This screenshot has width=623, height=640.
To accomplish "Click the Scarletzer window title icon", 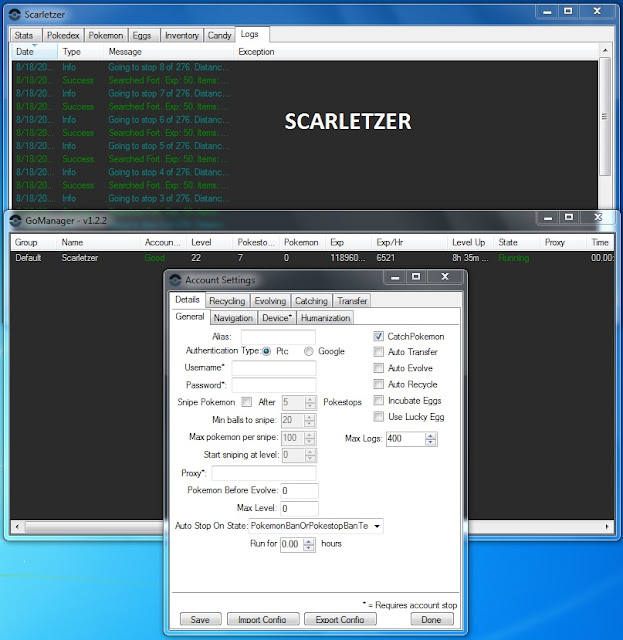I will (15, 15).
